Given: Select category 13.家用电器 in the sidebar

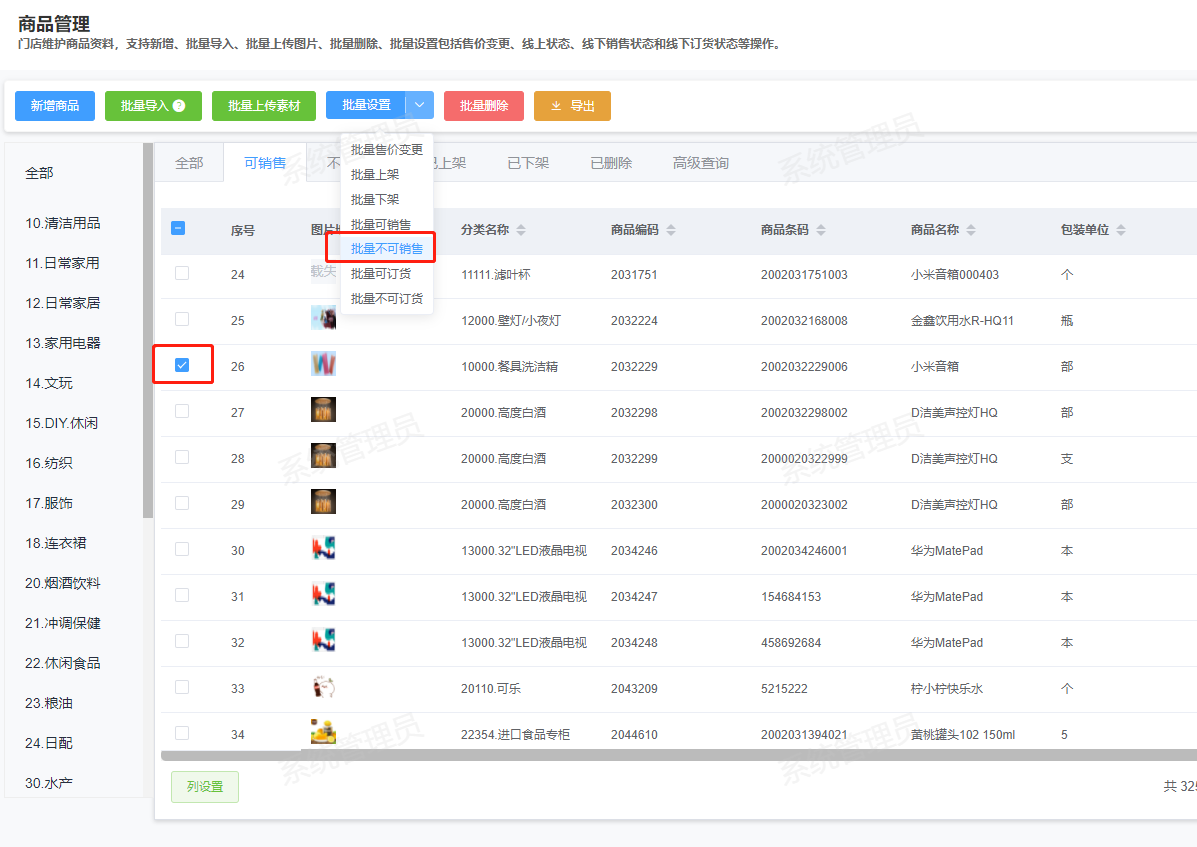Looking at the screenshot, I should [x=63, y=343].
